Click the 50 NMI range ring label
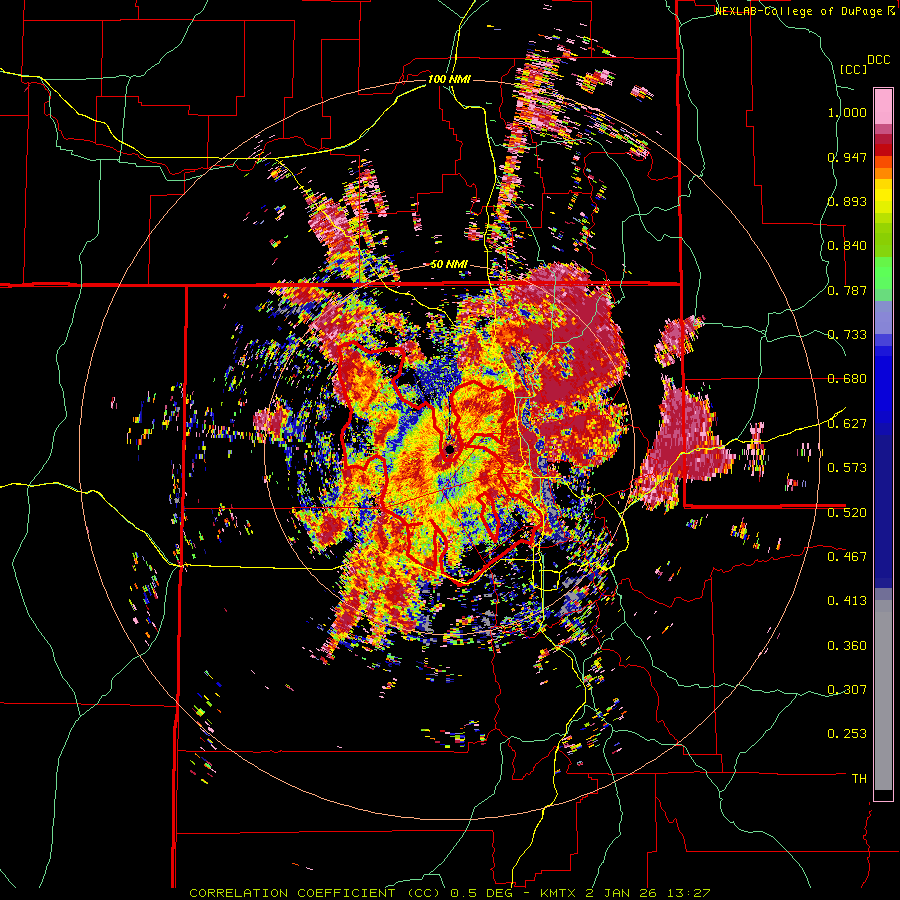The image size is (900, 900). 449,265
